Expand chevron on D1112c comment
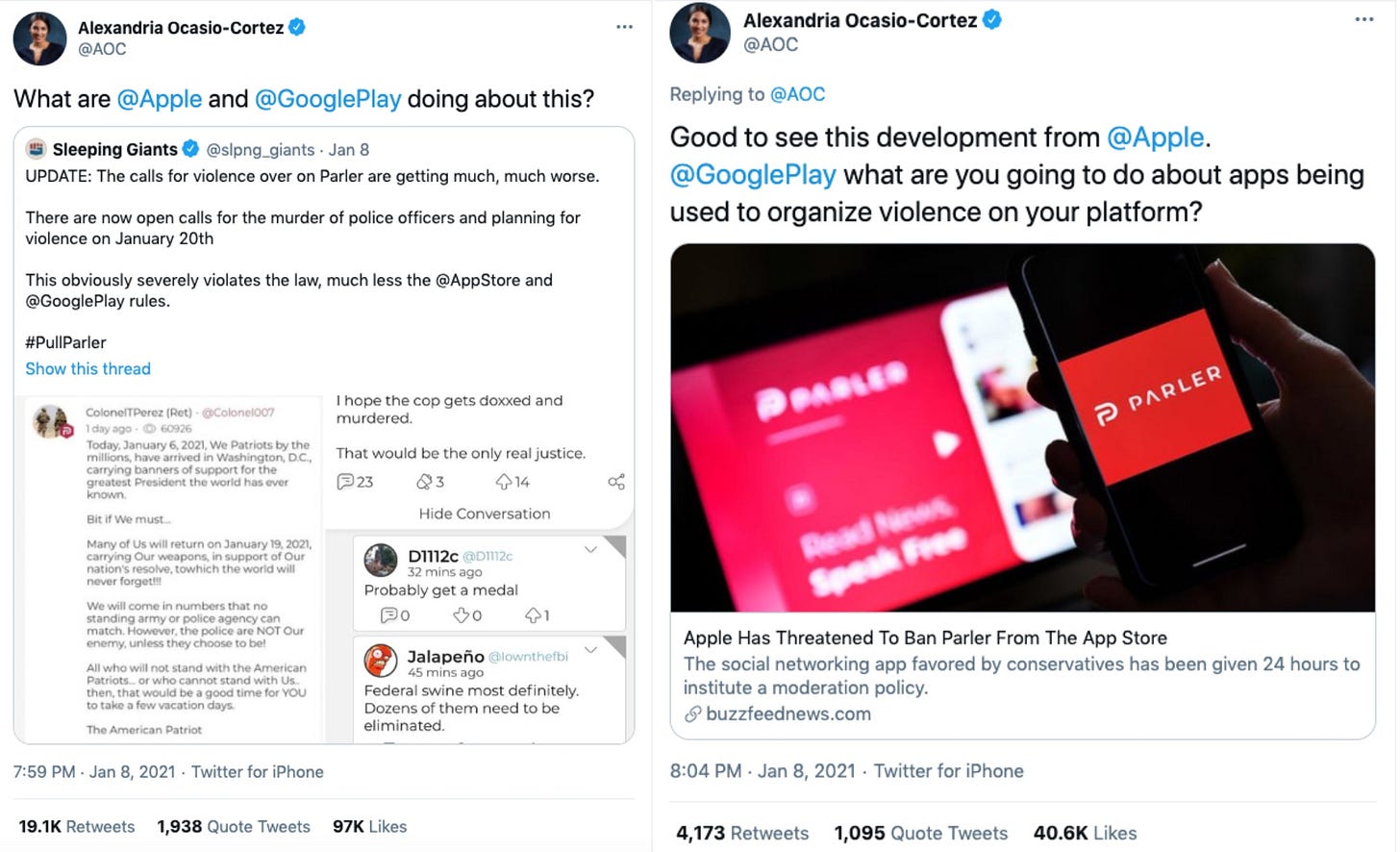 click(x=590, y=550)
